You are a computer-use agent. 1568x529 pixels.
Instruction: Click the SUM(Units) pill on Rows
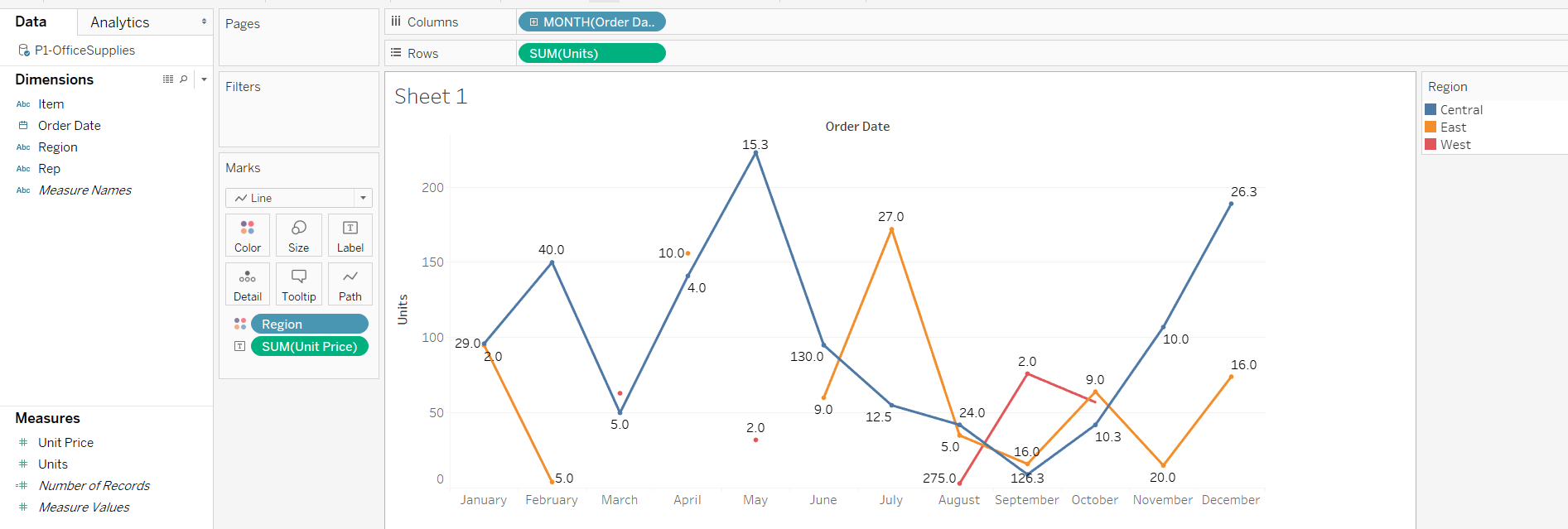tap(591, 54)
